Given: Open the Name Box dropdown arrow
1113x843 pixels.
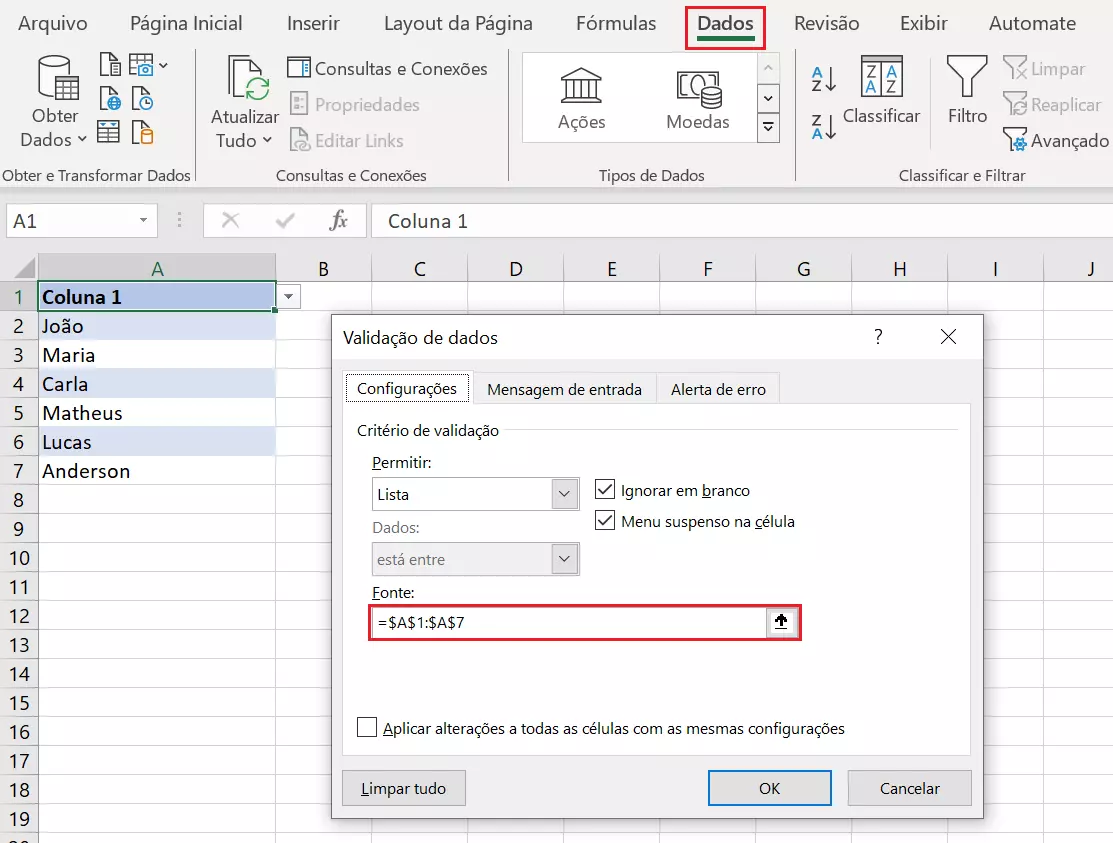Looking at the screenshot, I should (144, 221).
